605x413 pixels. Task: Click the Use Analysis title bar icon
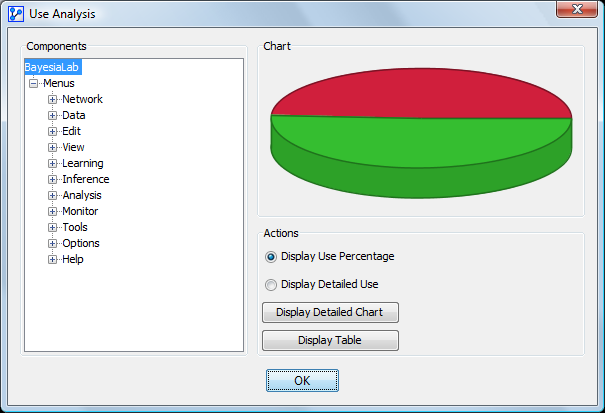(x=16, y=15)
